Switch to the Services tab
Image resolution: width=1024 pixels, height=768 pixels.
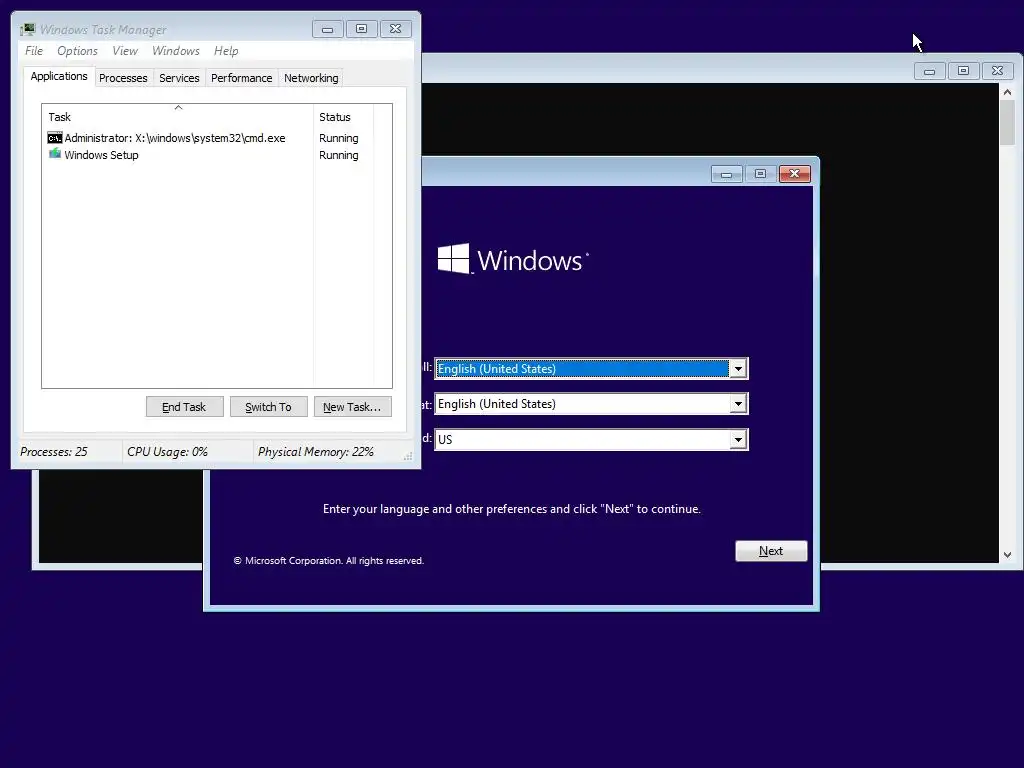click(x=179, y=78)
